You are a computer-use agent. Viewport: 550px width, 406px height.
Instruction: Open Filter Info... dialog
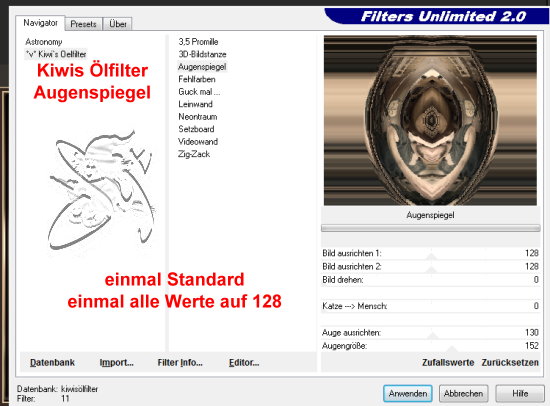(x=180, y=362)
